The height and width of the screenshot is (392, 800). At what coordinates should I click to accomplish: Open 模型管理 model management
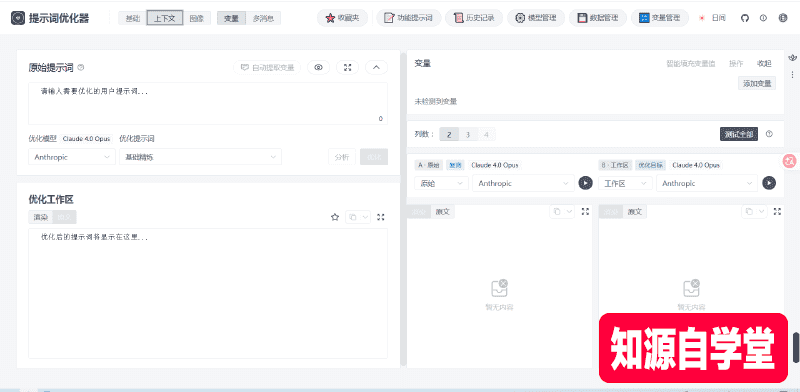pyautogui.click(x=536, y=18)
